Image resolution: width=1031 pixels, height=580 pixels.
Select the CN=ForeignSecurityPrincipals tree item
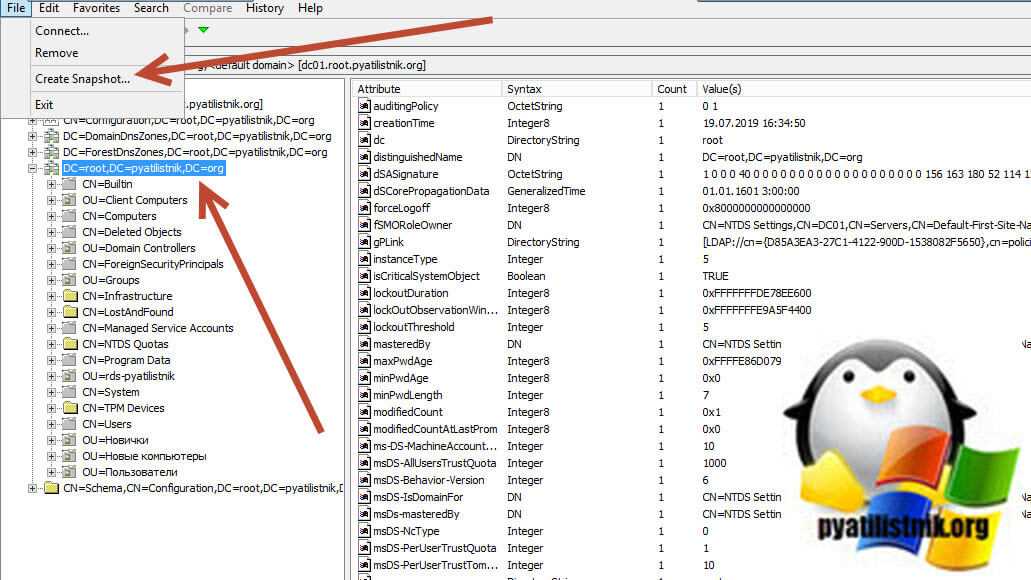(x=153, y=264)
